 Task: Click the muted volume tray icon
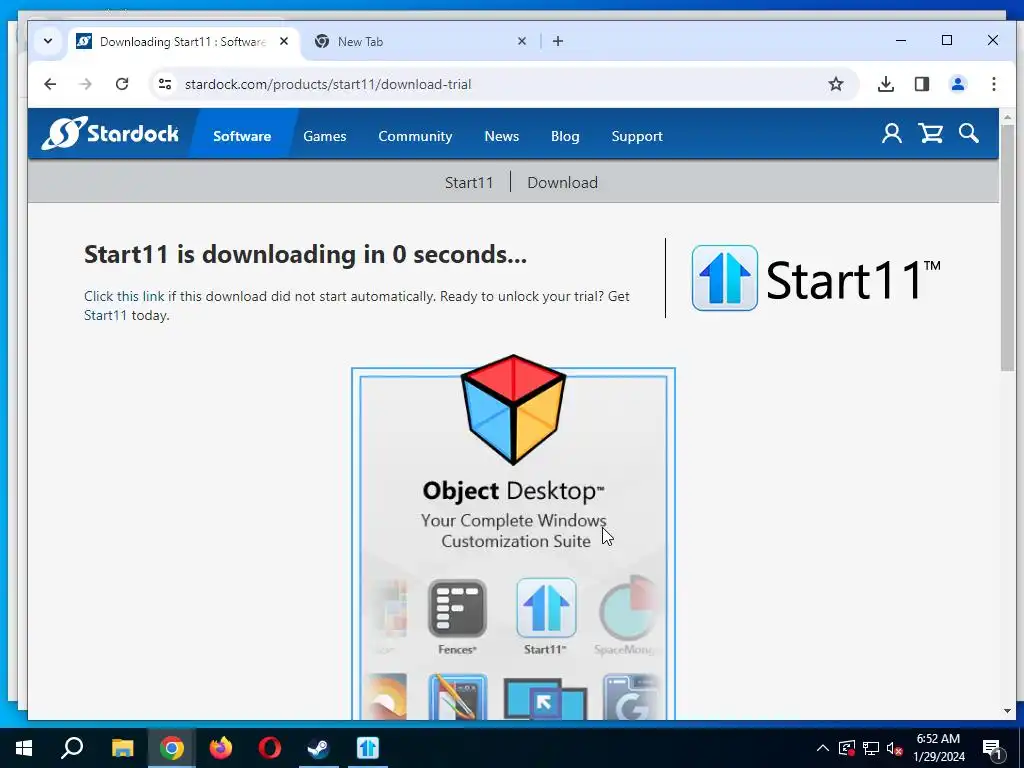[894, 749]
